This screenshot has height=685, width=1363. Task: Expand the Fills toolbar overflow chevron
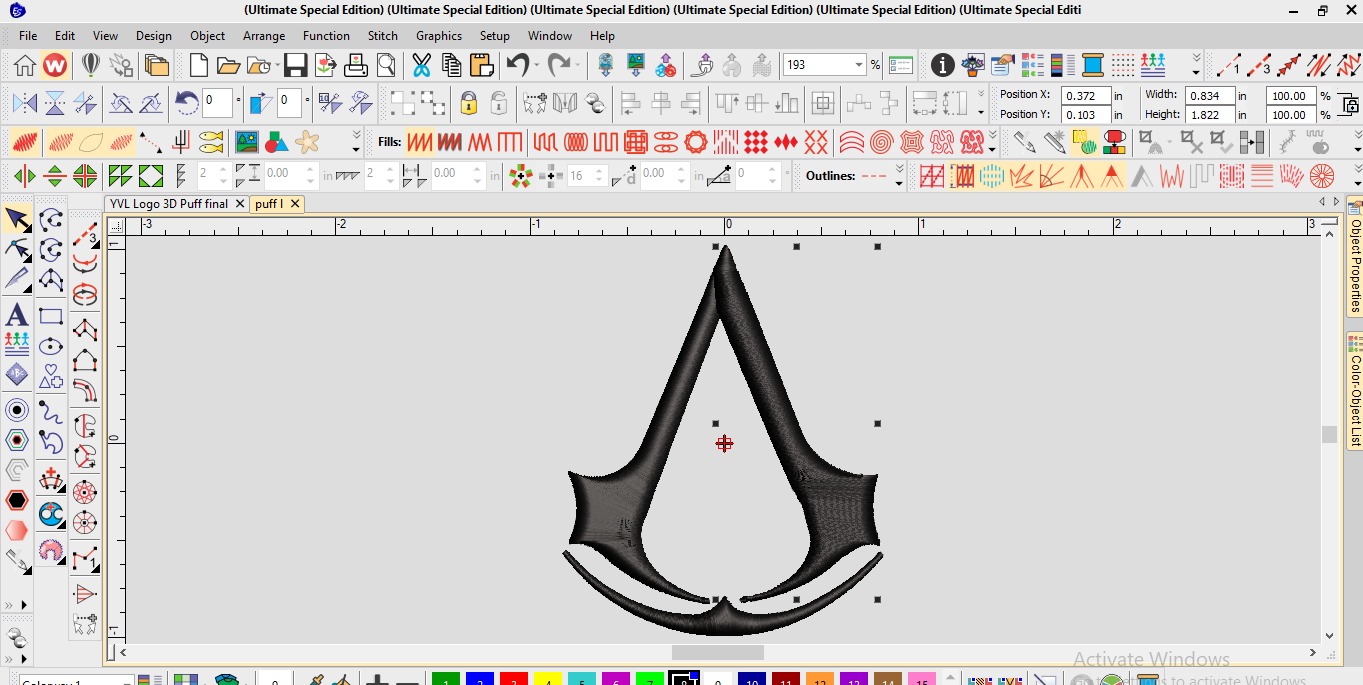[x=993, y=141]
